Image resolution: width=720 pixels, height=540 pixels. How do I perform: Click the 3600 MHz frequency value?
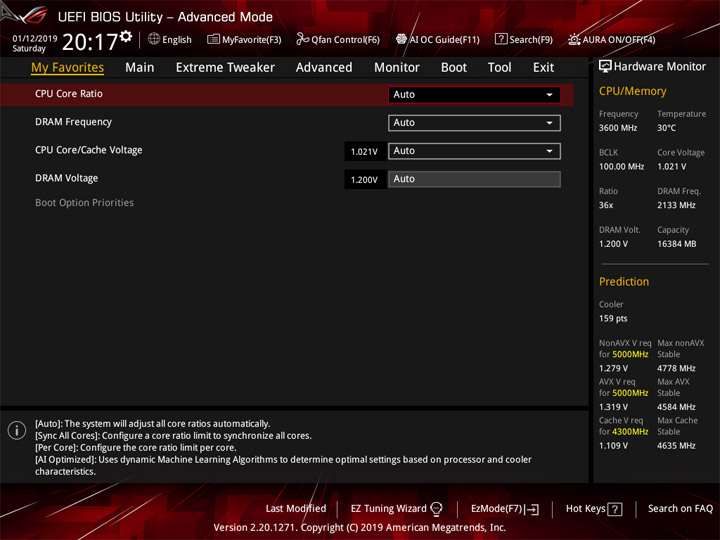pyautogui.click(x=618, y=128)
